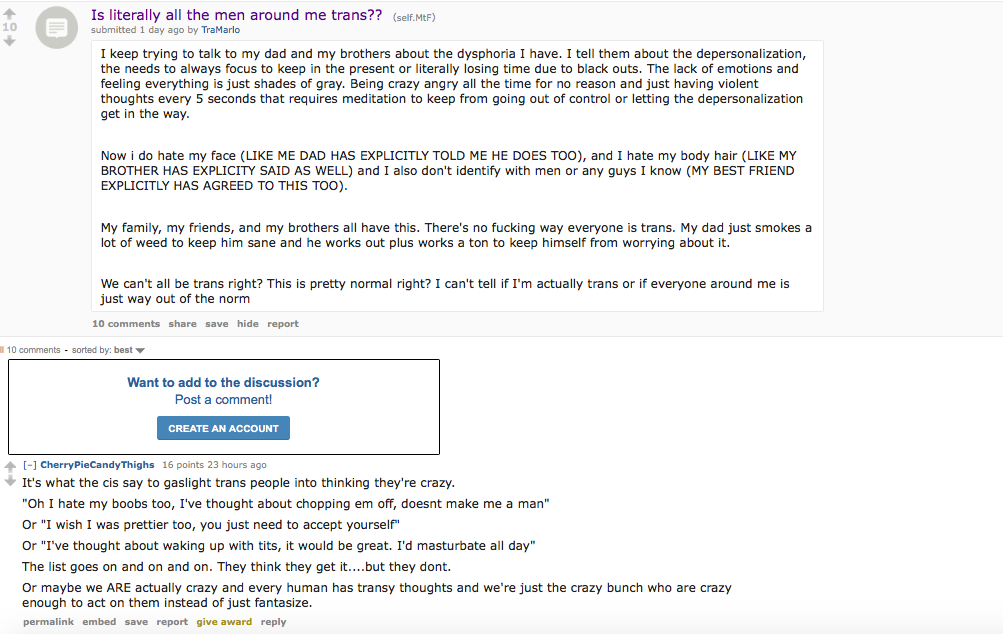The height and width of the screenshot is (634, 1003).
Task: Share the post
Action: (x=182, y=324)
